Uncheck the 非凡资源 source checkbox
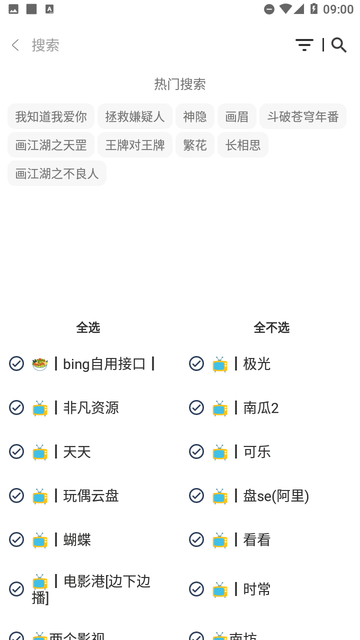The image size is (360, 640). point(16,407)
